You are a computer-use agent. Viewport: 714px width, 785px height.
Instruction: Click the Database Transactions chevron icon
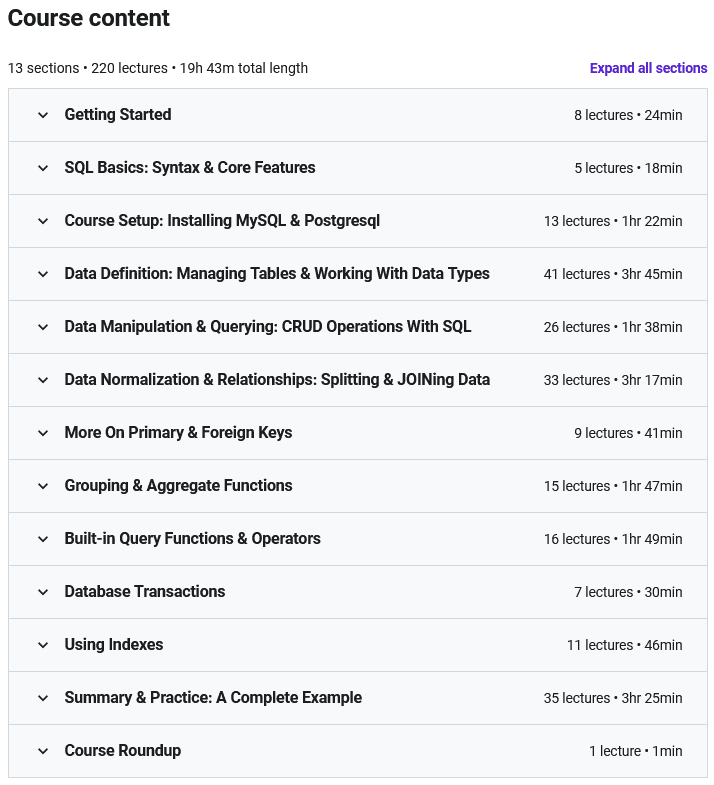tap(43, 592)
